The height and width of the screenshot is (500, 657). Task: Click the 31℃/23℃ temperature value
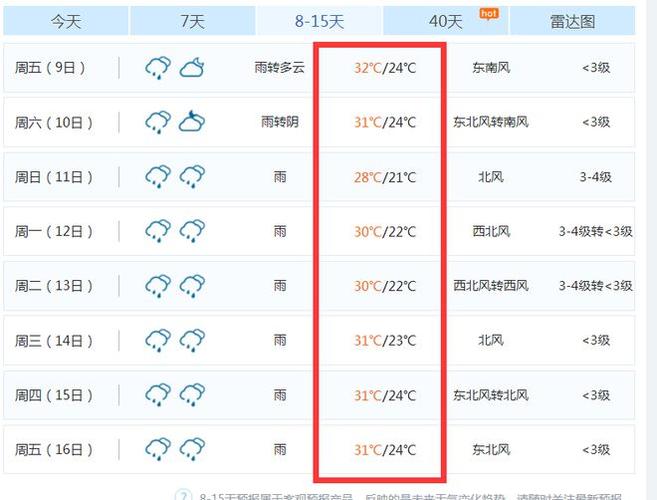coord(385,341)
